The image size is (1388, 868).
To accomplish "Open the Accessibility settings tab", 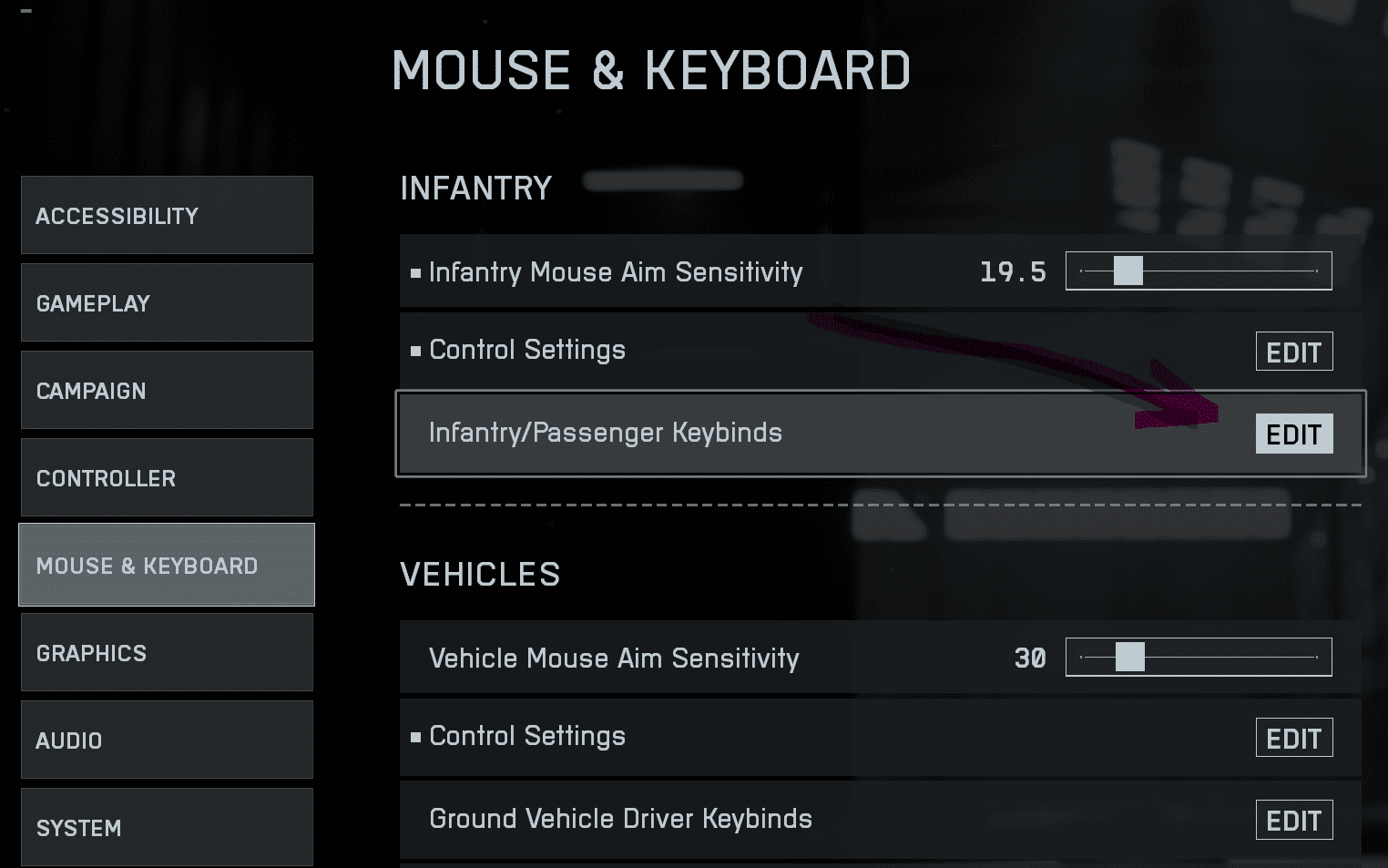I will 167,215.
